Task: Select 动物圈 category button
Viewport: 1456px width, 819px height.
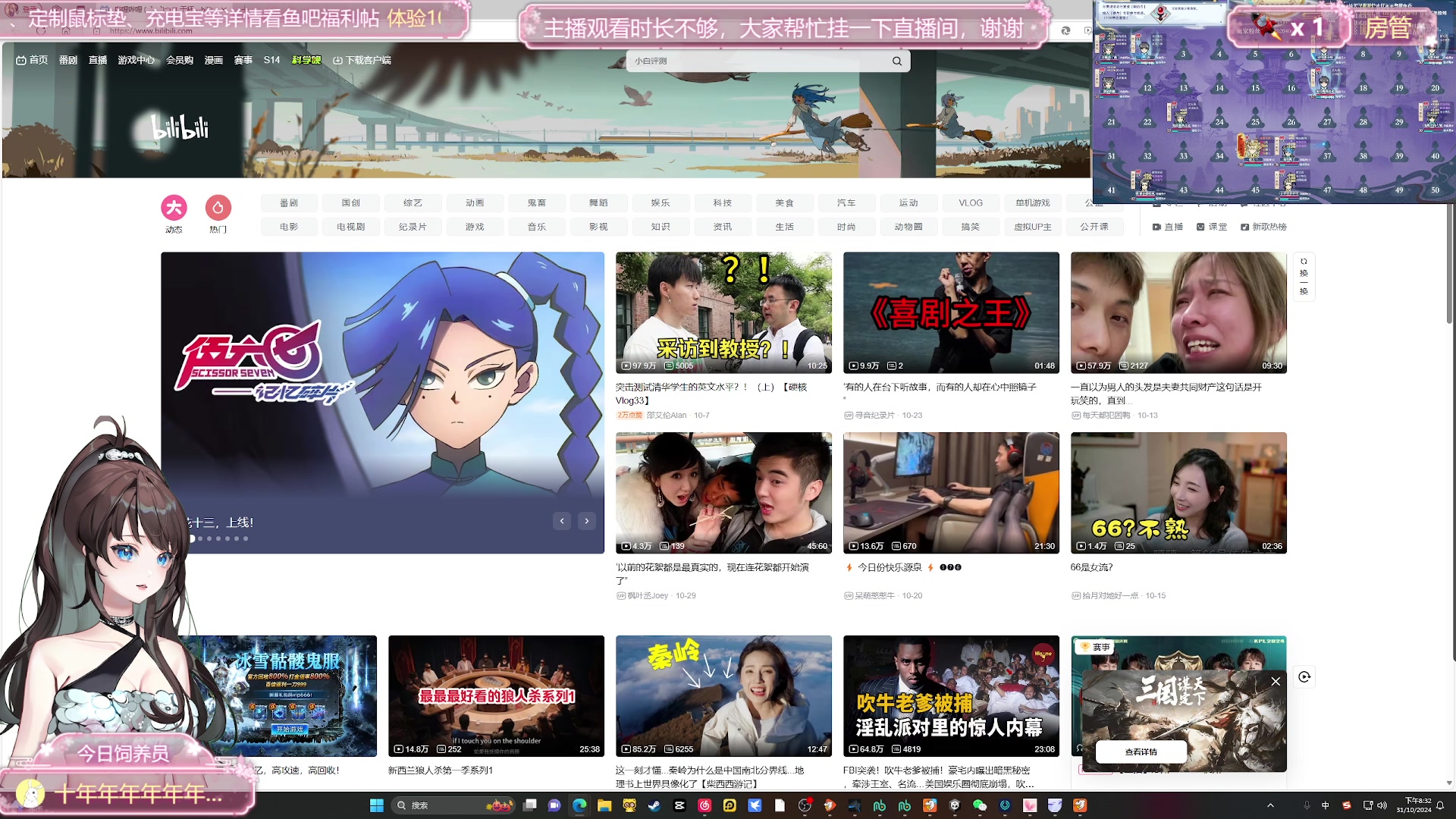Action: [x=908, y=227]
